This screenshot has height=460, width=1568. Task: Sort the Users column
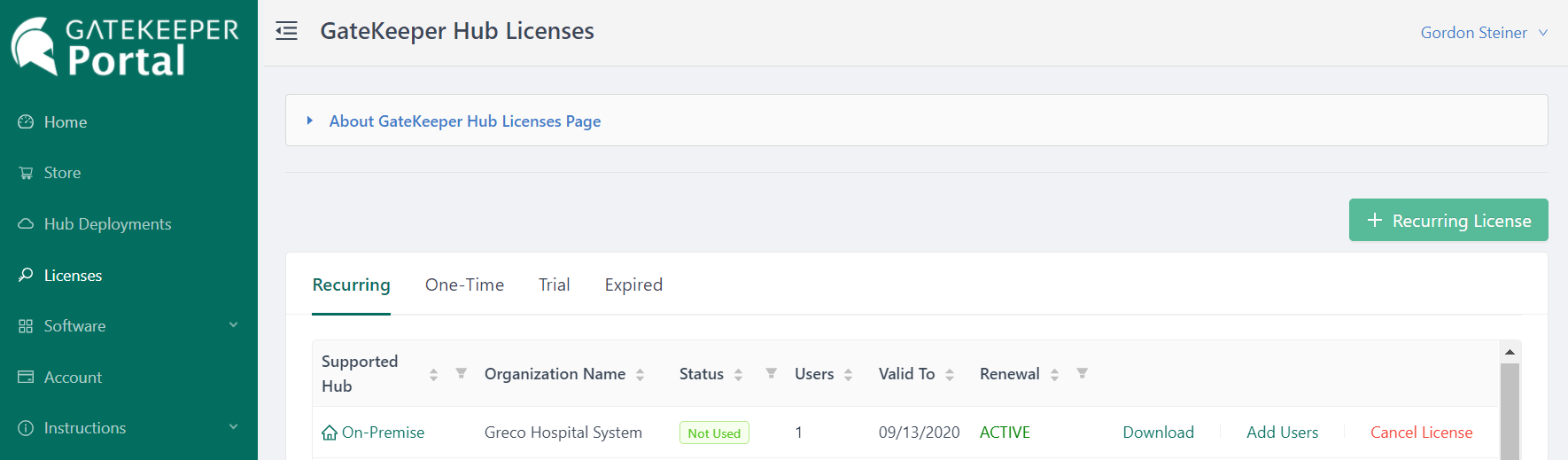click(848, 375)
